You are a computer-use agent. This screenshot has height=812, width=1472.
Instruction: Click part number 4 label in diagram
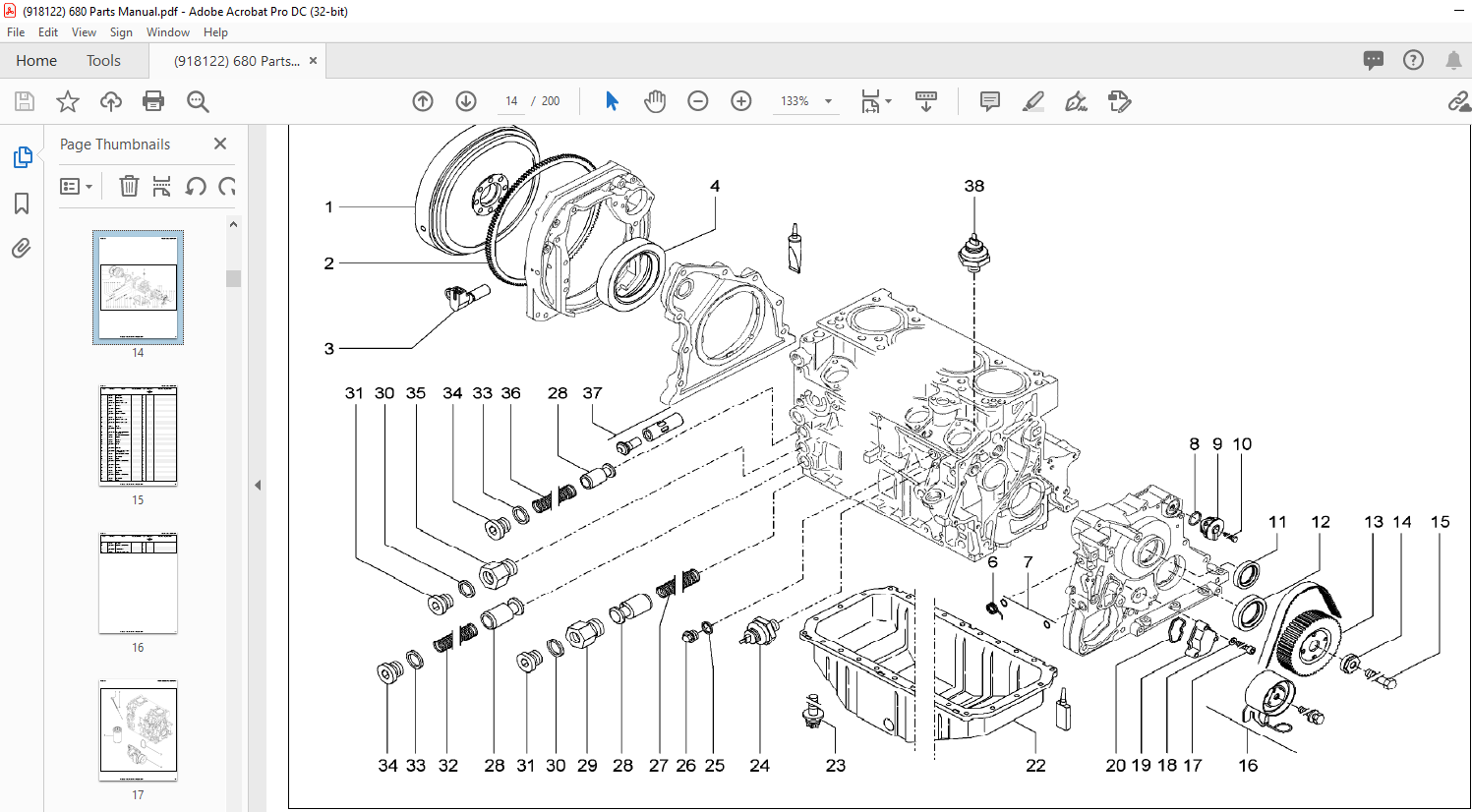[715, 186]
